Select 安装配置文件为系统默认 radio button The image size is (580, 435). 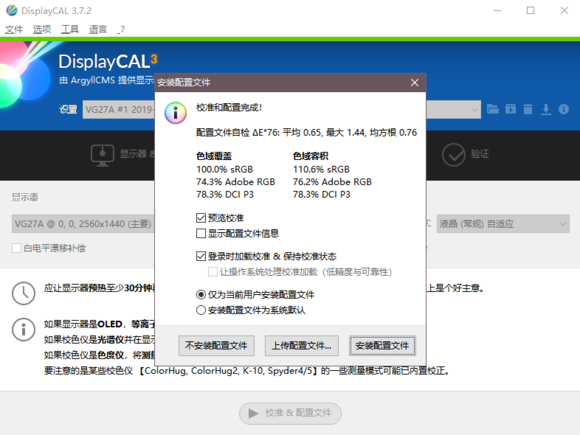[201, 310]
